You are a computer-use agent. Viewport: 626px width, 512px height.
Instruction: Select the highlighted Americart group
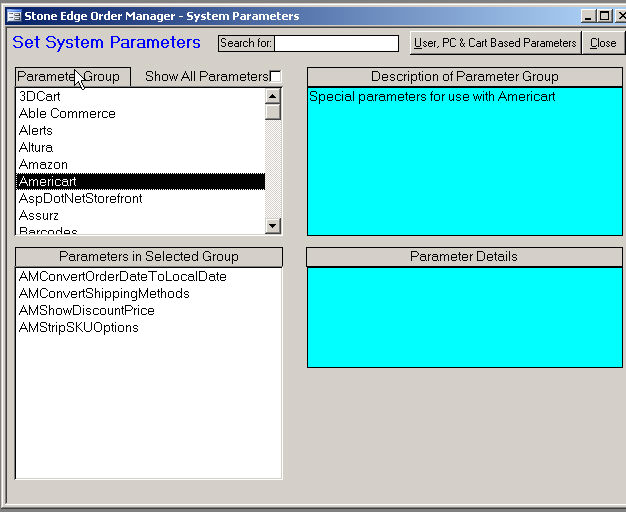[x=140, y=182]
